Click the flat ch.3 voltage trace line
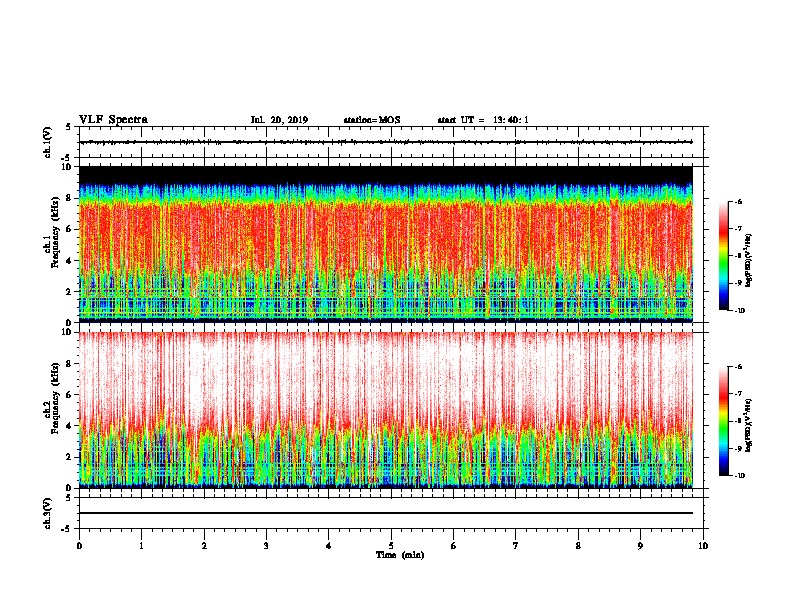The height and width of the screenshot is (612, 792). [386, 513]
